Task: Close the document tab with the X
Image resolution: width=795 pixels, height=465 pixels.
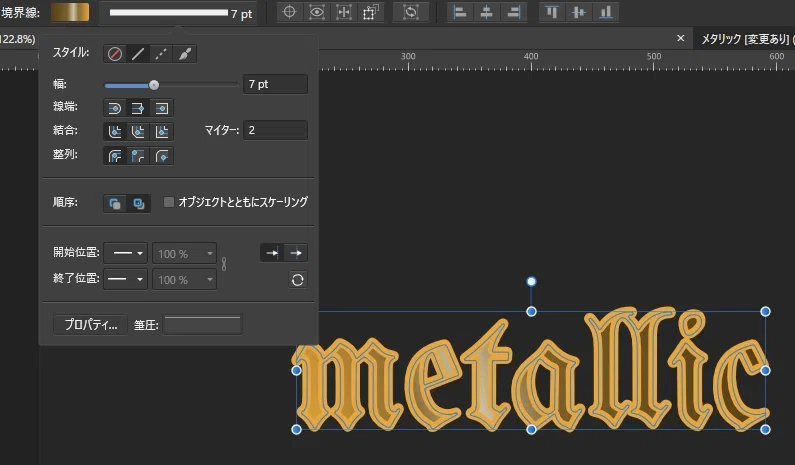Action: 680,39
